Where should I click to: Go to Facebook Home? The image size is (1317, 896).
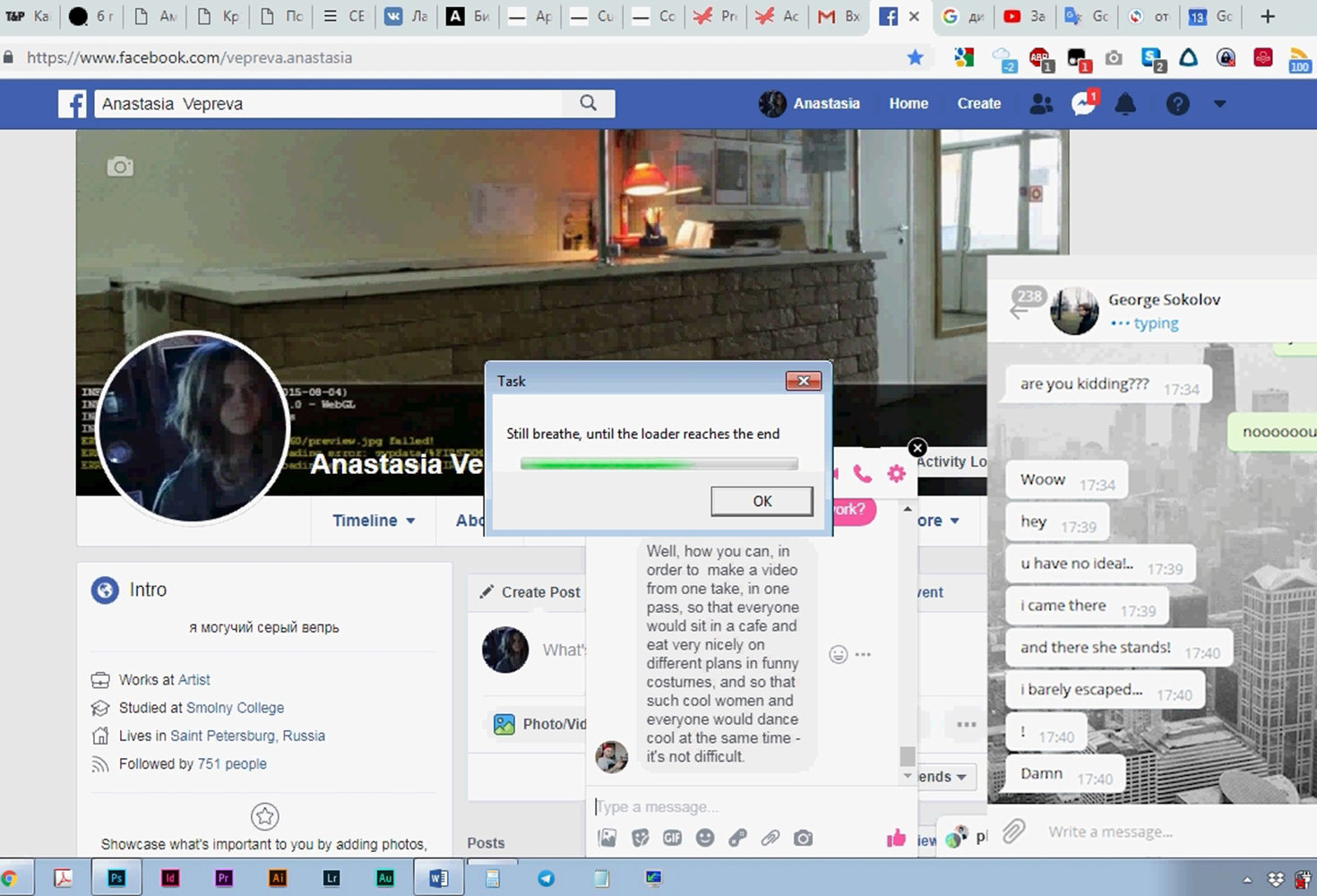tap(908, 104)
